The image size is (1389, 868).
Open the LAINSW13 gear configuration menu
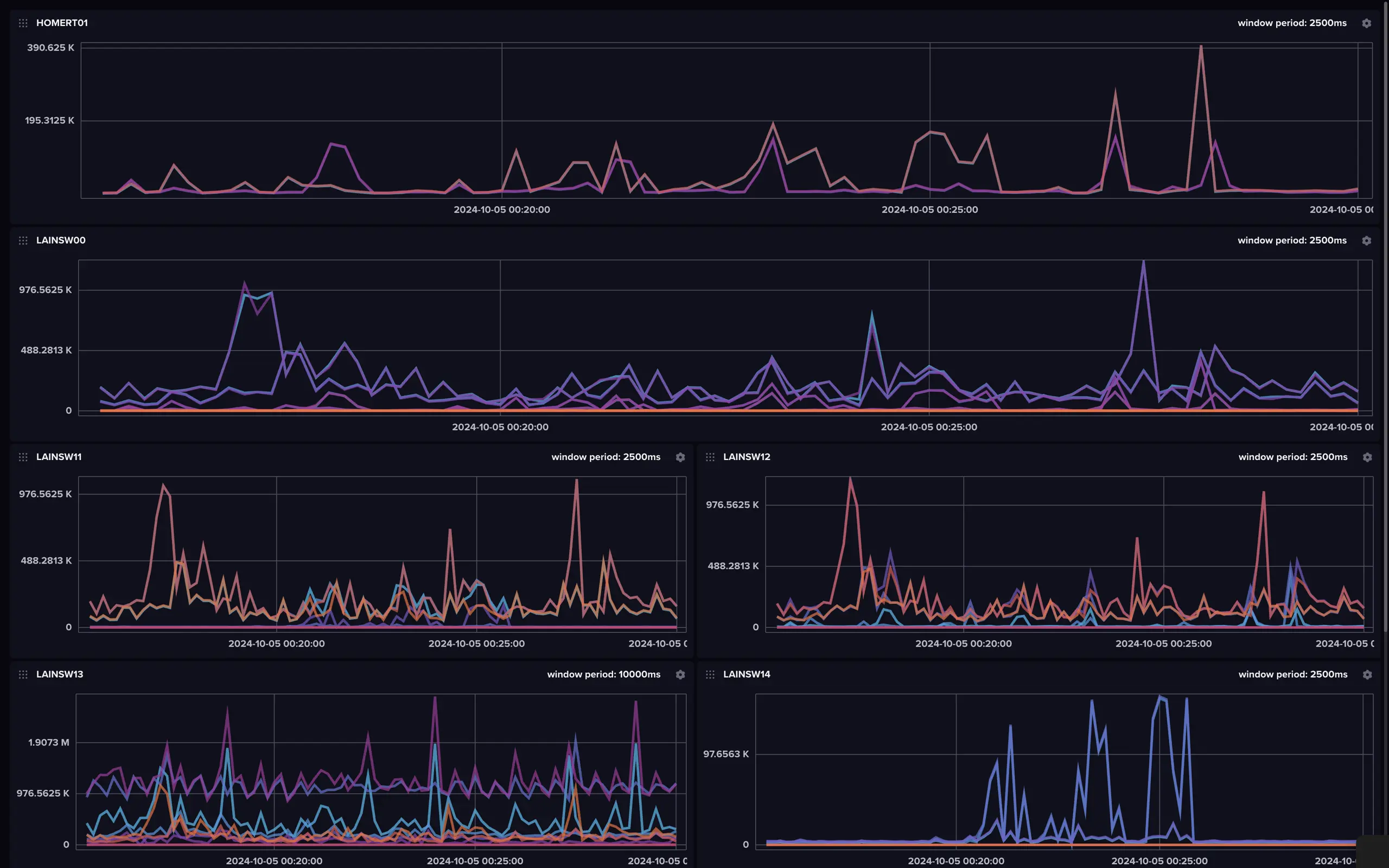pos(680,674)
